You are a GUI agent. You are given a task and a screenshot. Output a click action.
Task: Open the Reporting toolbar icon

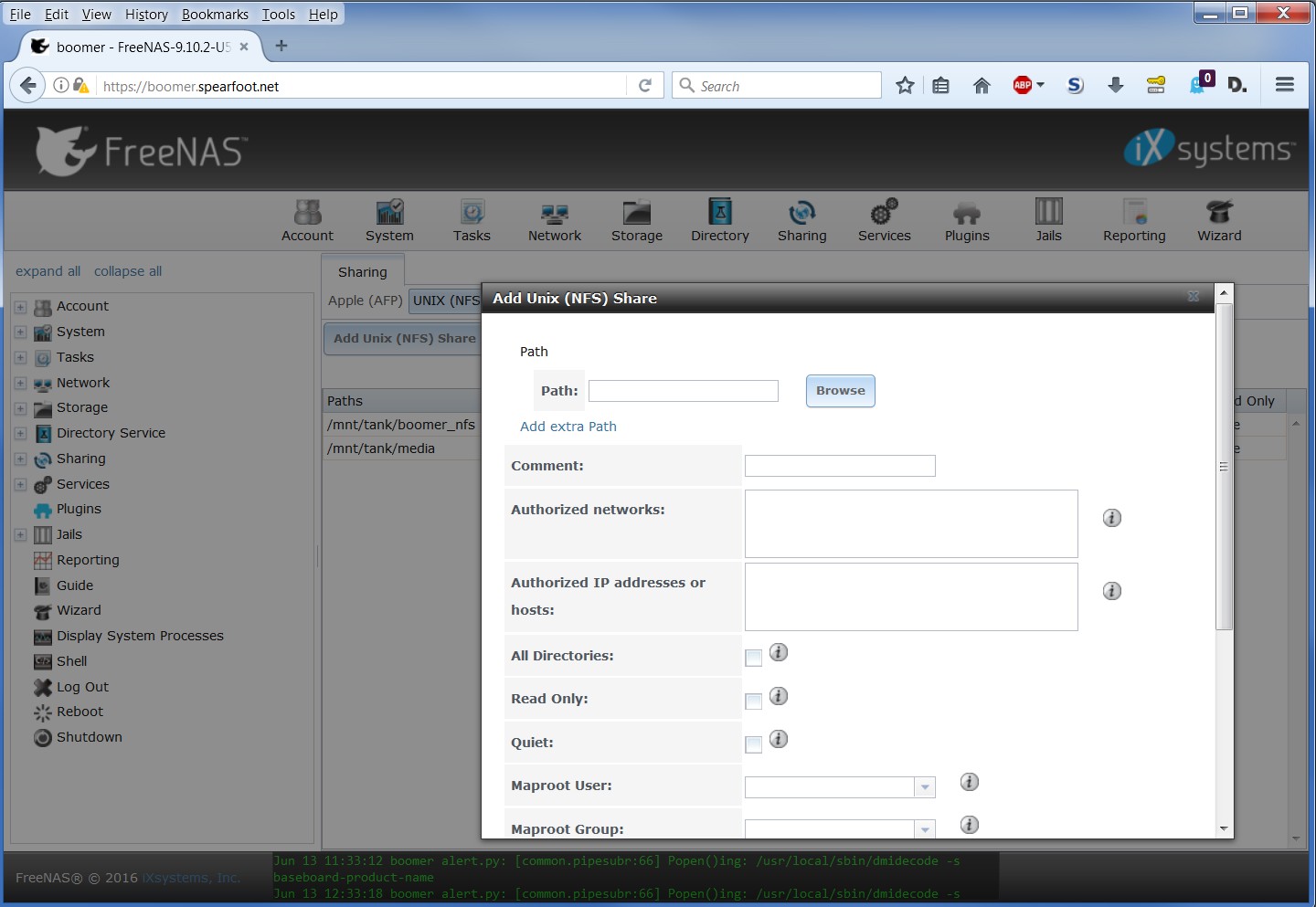coord(1134,220)
